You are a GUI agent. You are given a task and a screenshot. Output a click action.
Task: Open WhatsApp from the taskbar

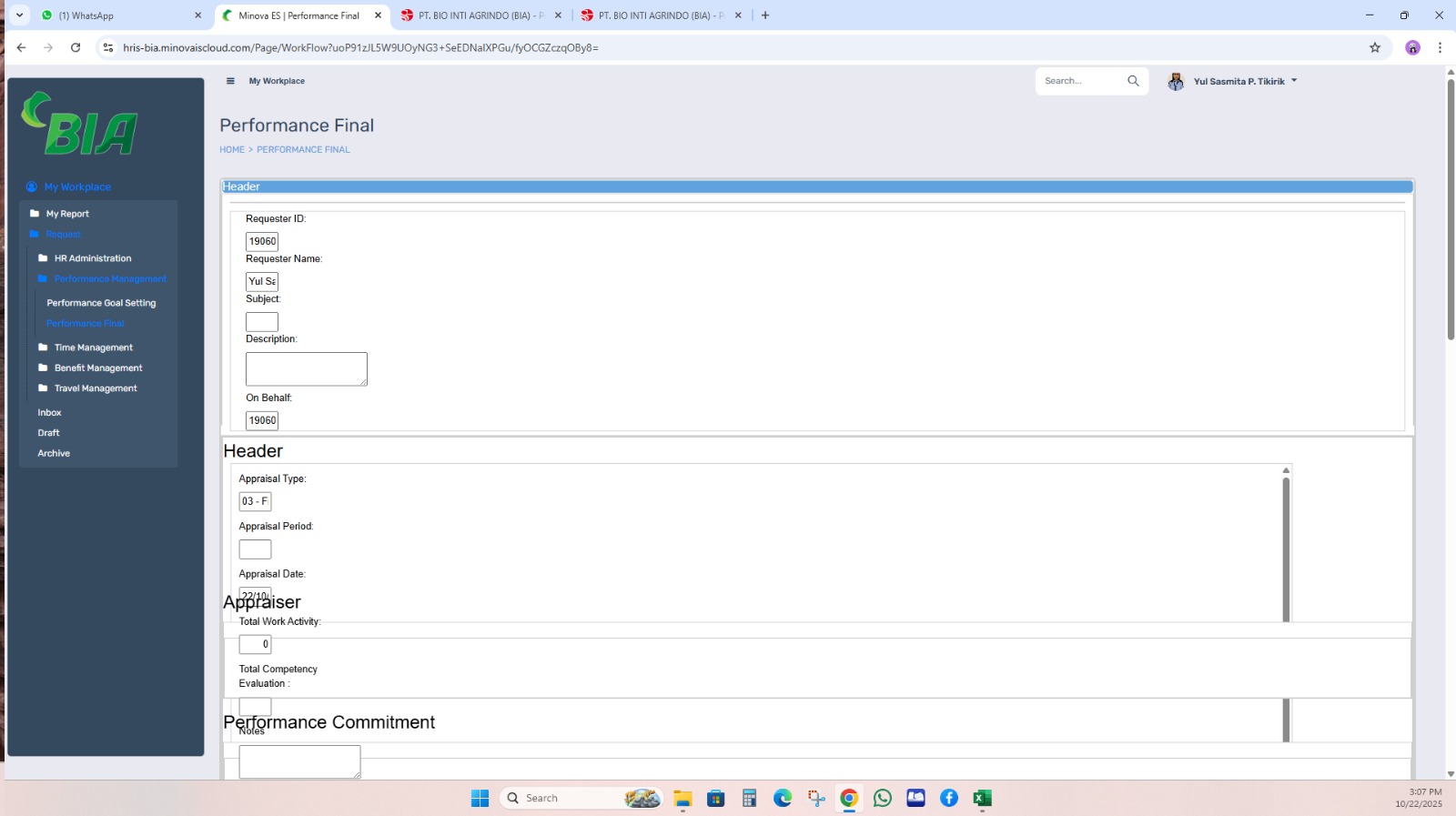point(883,798)
